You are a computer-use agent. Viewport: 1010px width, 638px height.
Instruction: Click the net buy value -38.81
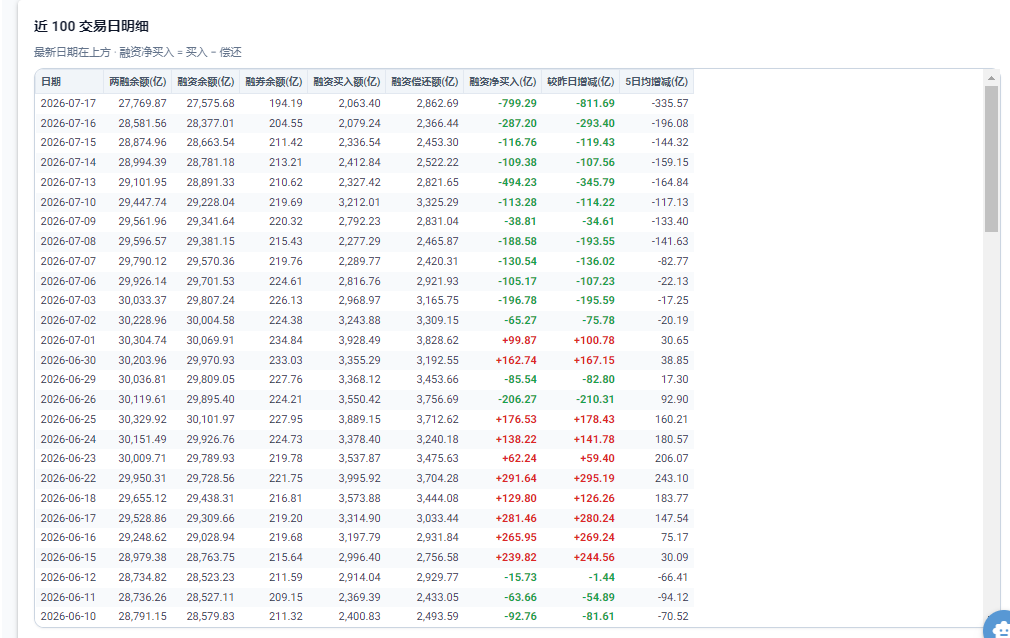520,221
